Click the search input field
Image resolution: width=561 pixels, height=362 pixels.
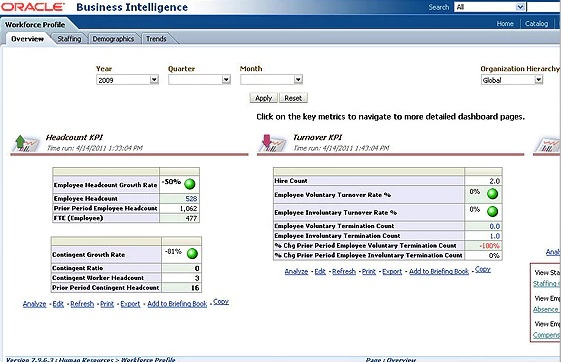point(543,7)
